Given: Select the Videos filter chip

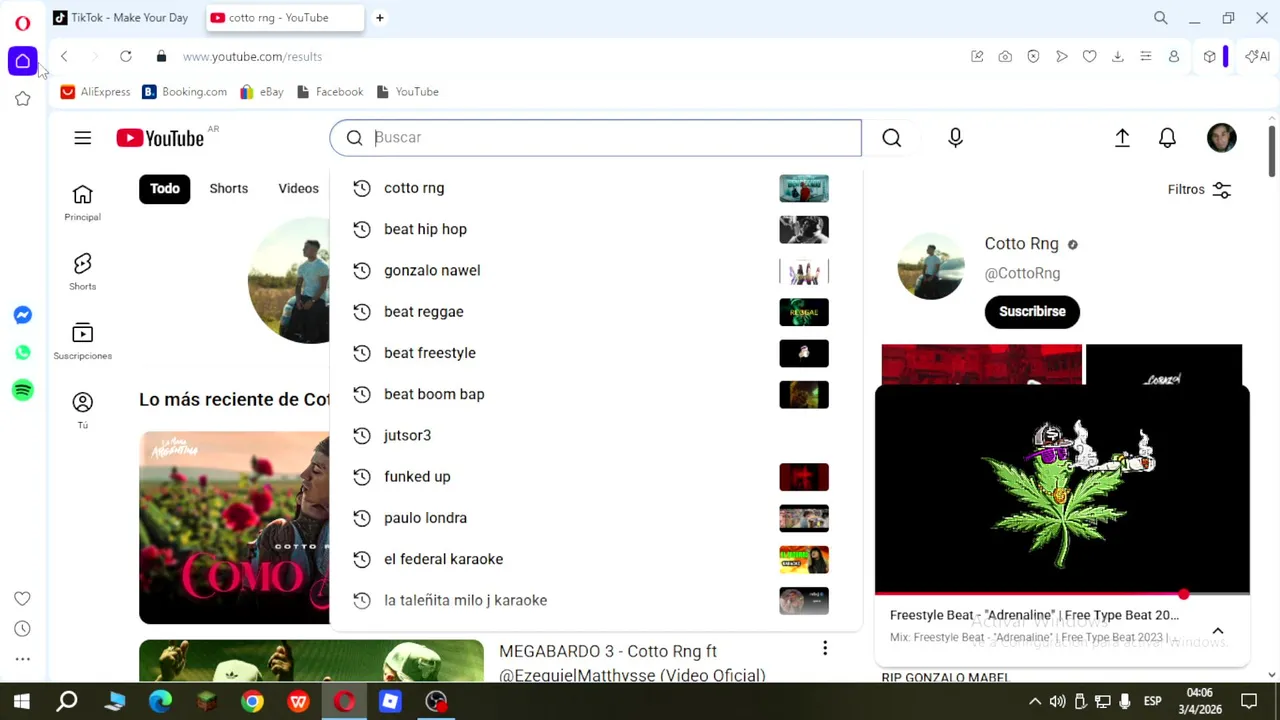Looking at the screenshot, I should (x=298, y=189).
